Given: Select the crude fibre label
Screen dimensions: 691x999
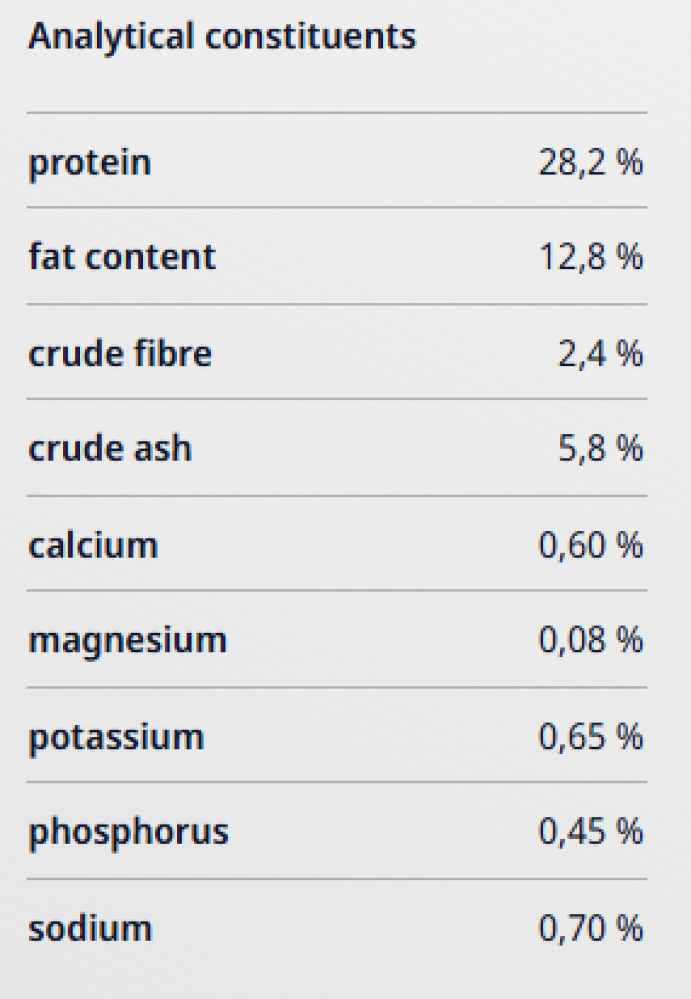Looking at the screenshot, I should click(x=120, y=353).
